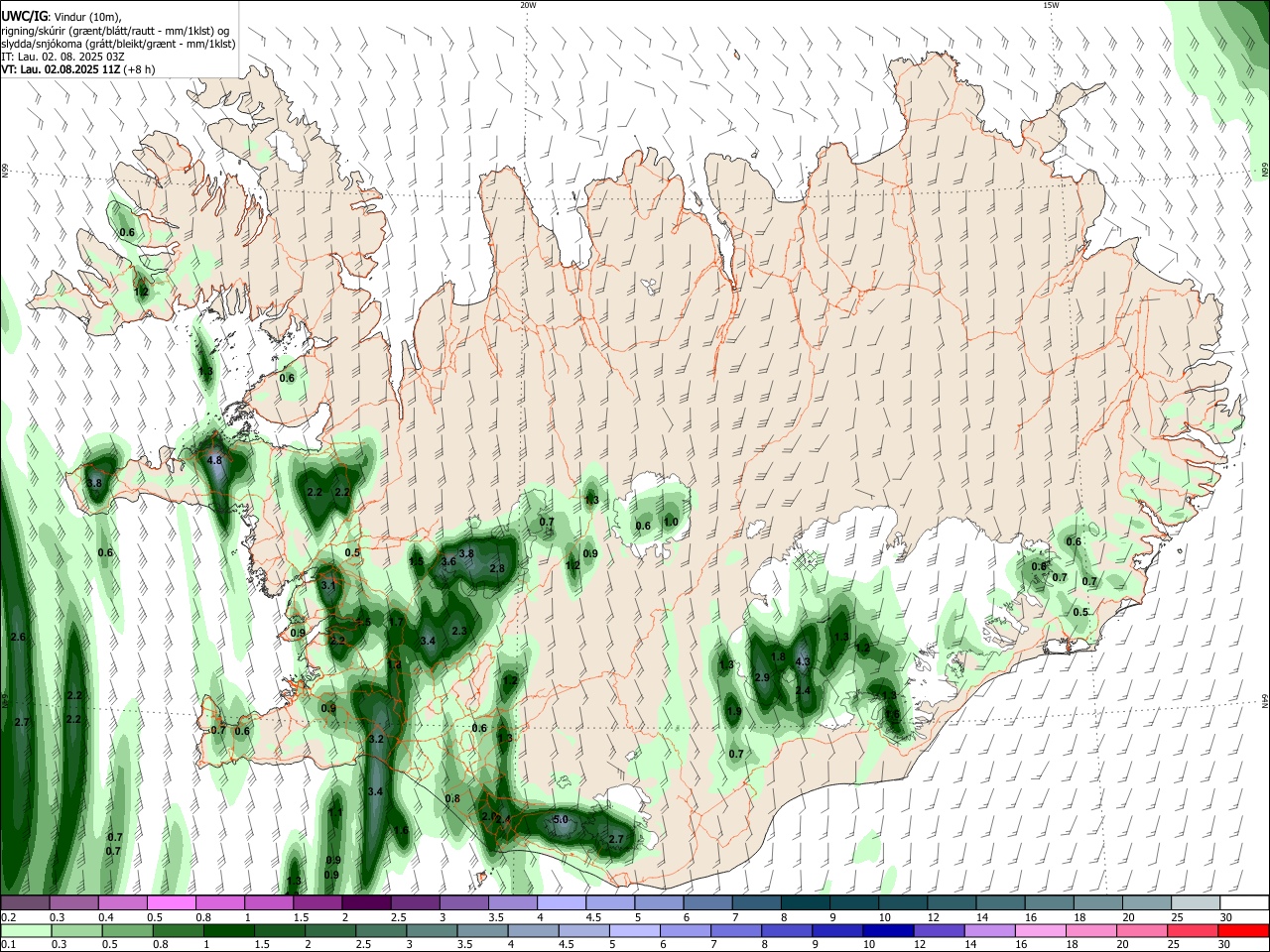Select the bright pink swatch between 0.5 and 0.8

[x=172, y=902]
